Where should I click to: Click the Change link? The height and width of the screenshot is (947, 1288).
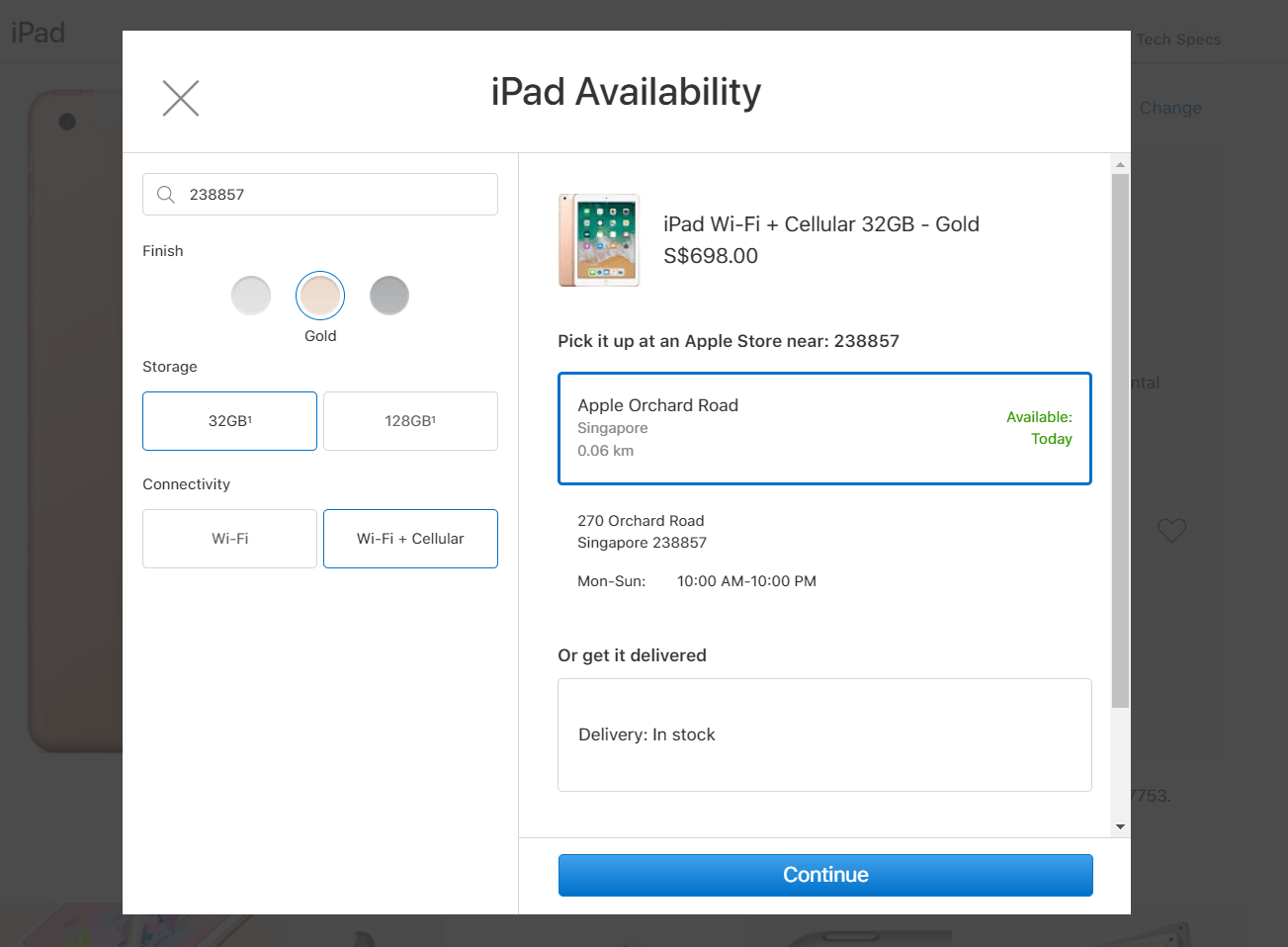(1169, 108)
